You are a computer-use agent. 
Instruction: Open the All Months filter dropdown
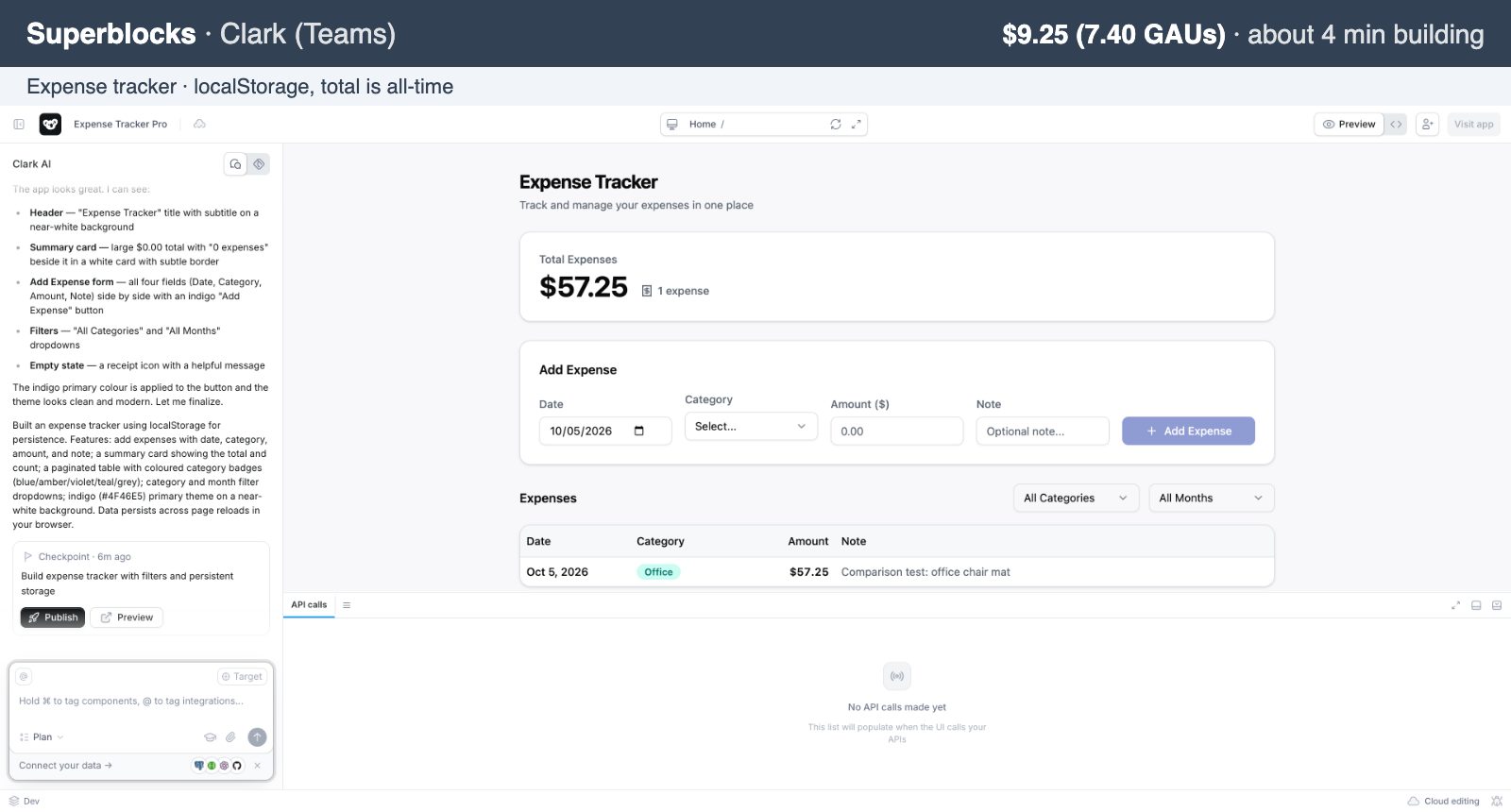[1211, 498]
